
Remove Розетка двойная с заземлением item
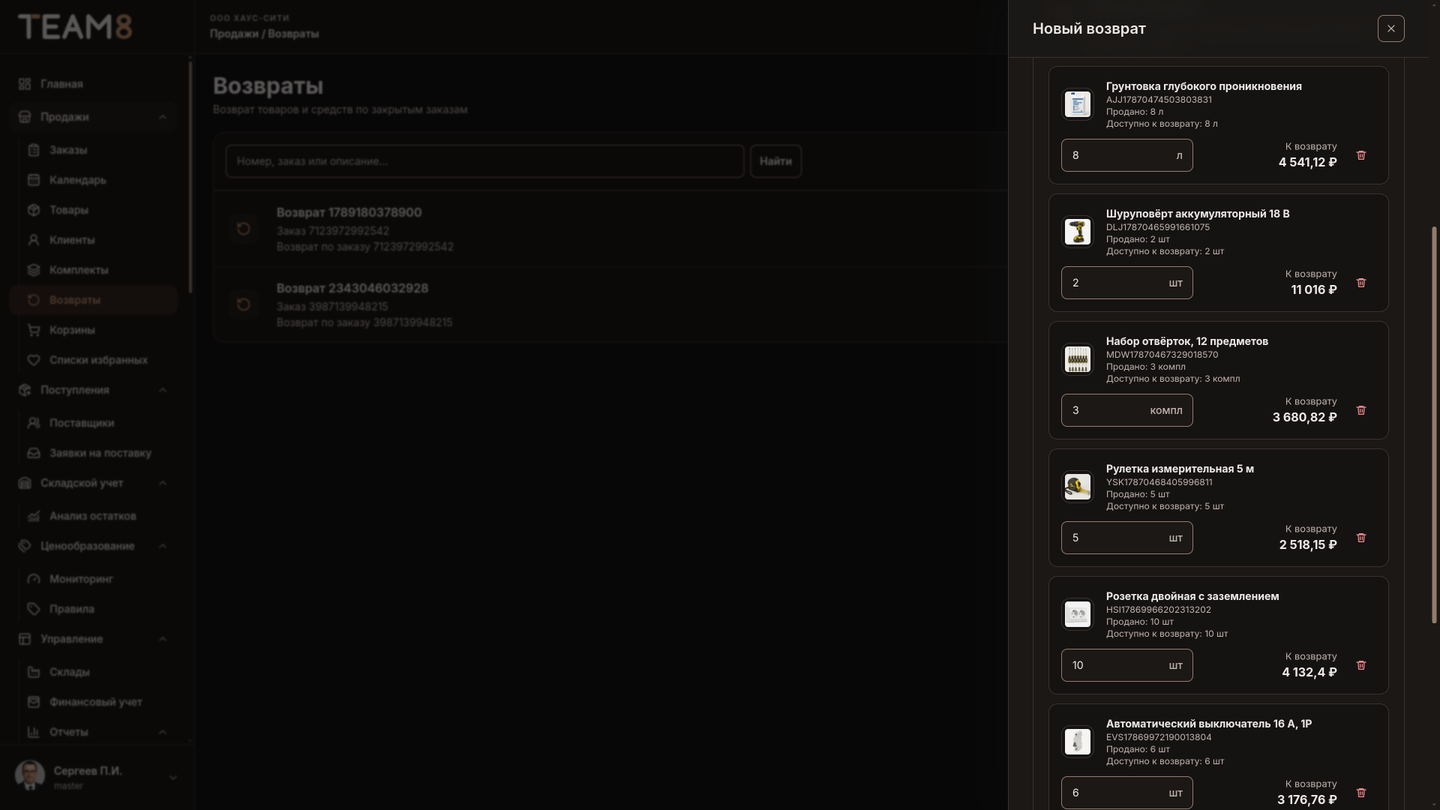click(1361, 665)
